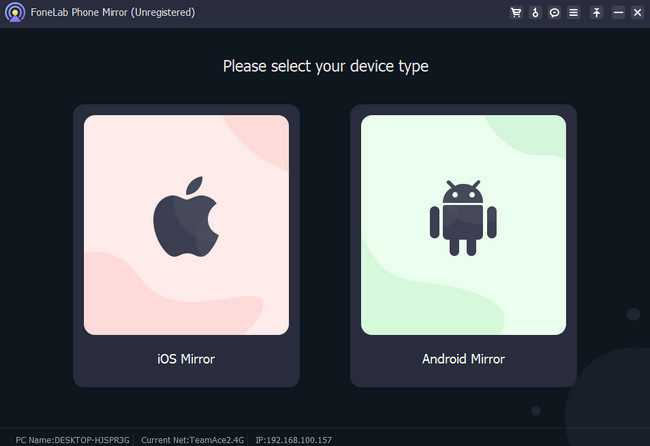Screen dimensions: 650x446
Task: Open the shopping cart purchase icon
Action: tap(516, 13)
